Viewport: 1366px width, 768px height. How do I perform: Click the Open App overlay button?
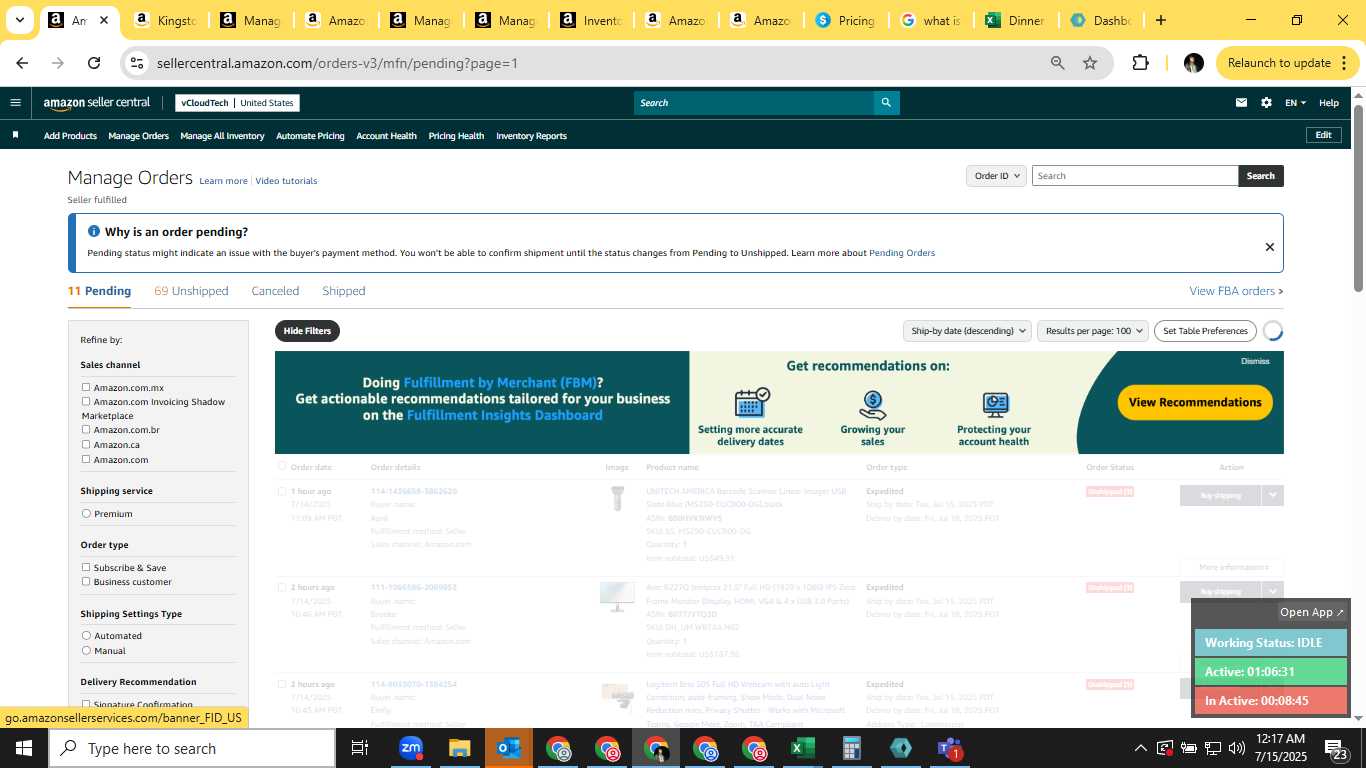click(1312, 612)
